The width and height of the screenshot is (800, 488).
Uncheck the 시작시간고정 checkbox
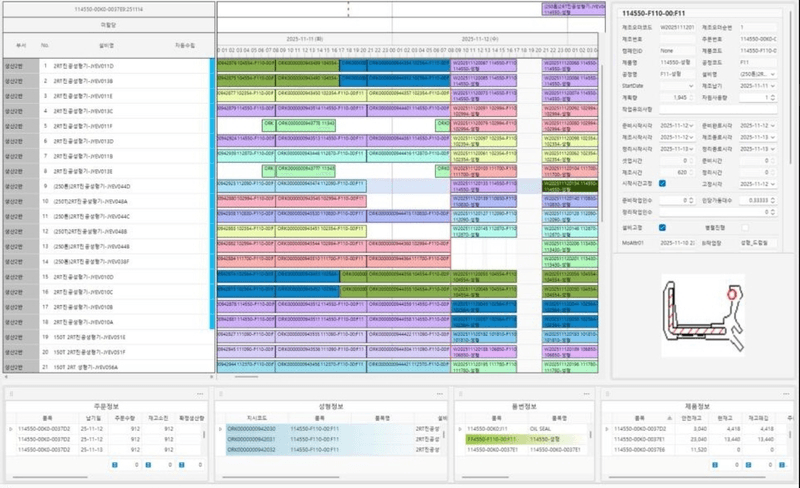pos(662,183)
